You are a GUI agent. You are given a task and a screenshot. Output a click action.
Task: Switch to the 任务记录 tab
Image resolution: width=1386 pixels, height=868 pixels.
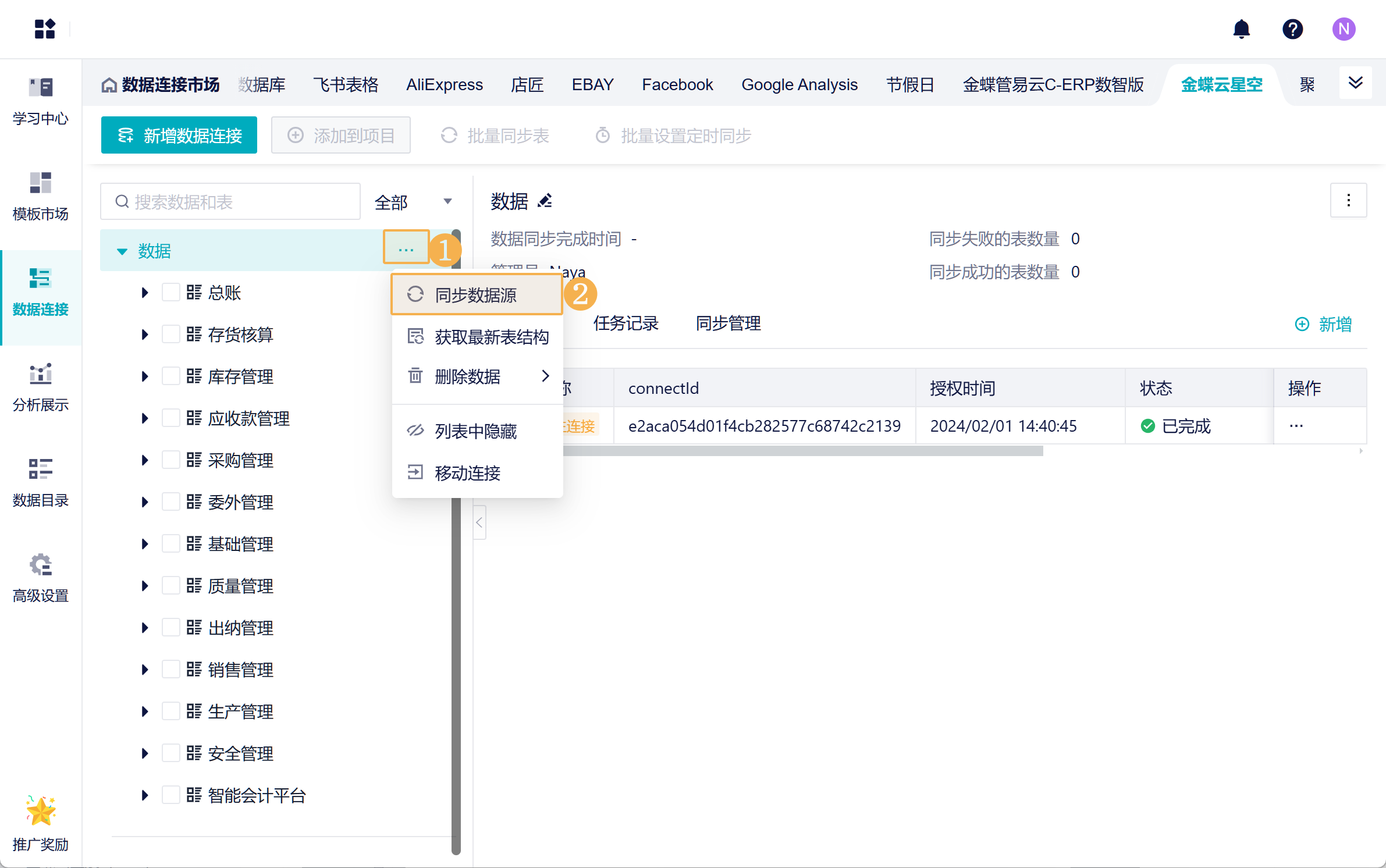coord(626,323)
